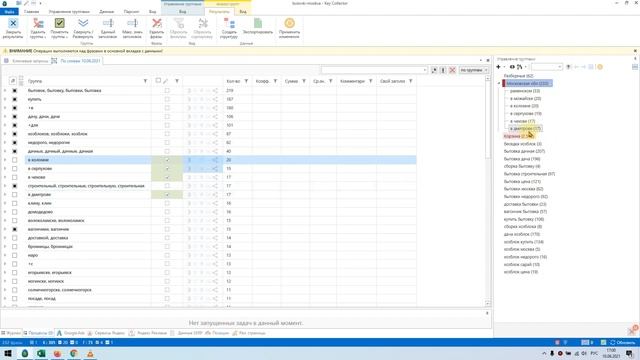Click the Коэфф. column filter funnel
The height and width of the screenshot is (360, 640).
point(275,81)
